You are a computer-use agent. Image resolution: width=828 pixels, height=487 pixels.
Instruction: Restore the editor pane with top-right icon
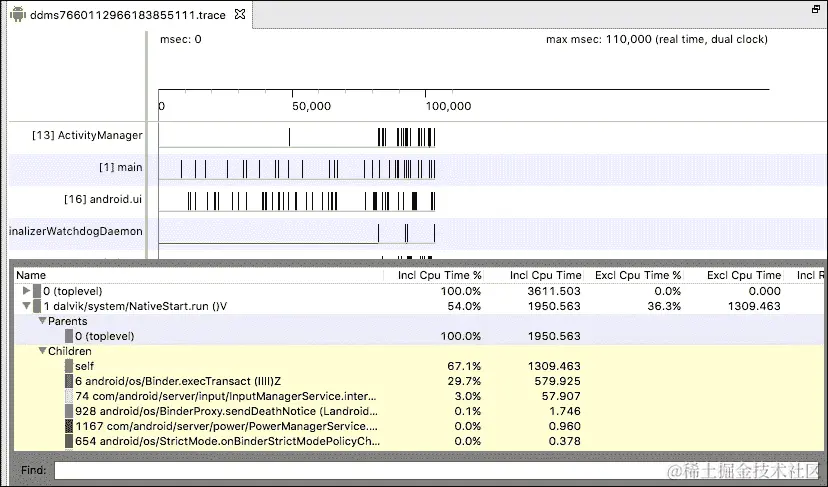tap(816, 9)
